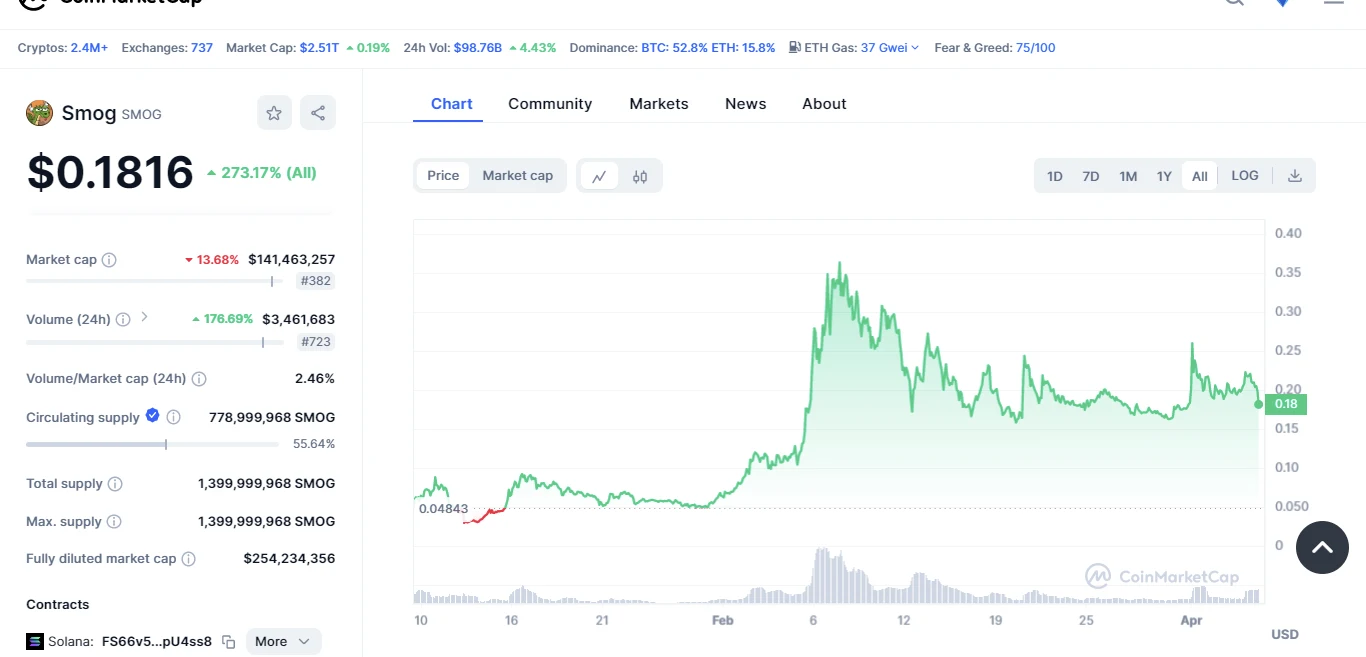Image resolution: width=1366 pixels, height=657 pixels.
Task: Open the About tab
Action: pyautogui.click(x=824, y=104)
